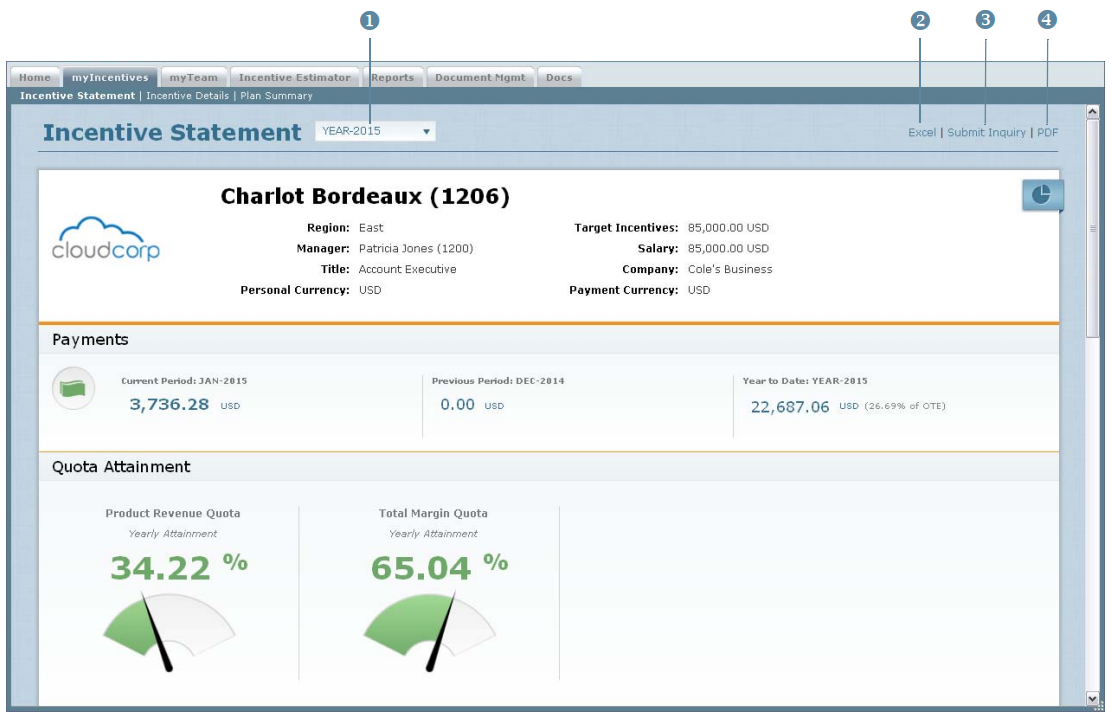
Task: Click the Charlot Bordeaux (1206) heading
Action: tap(365, 196)
